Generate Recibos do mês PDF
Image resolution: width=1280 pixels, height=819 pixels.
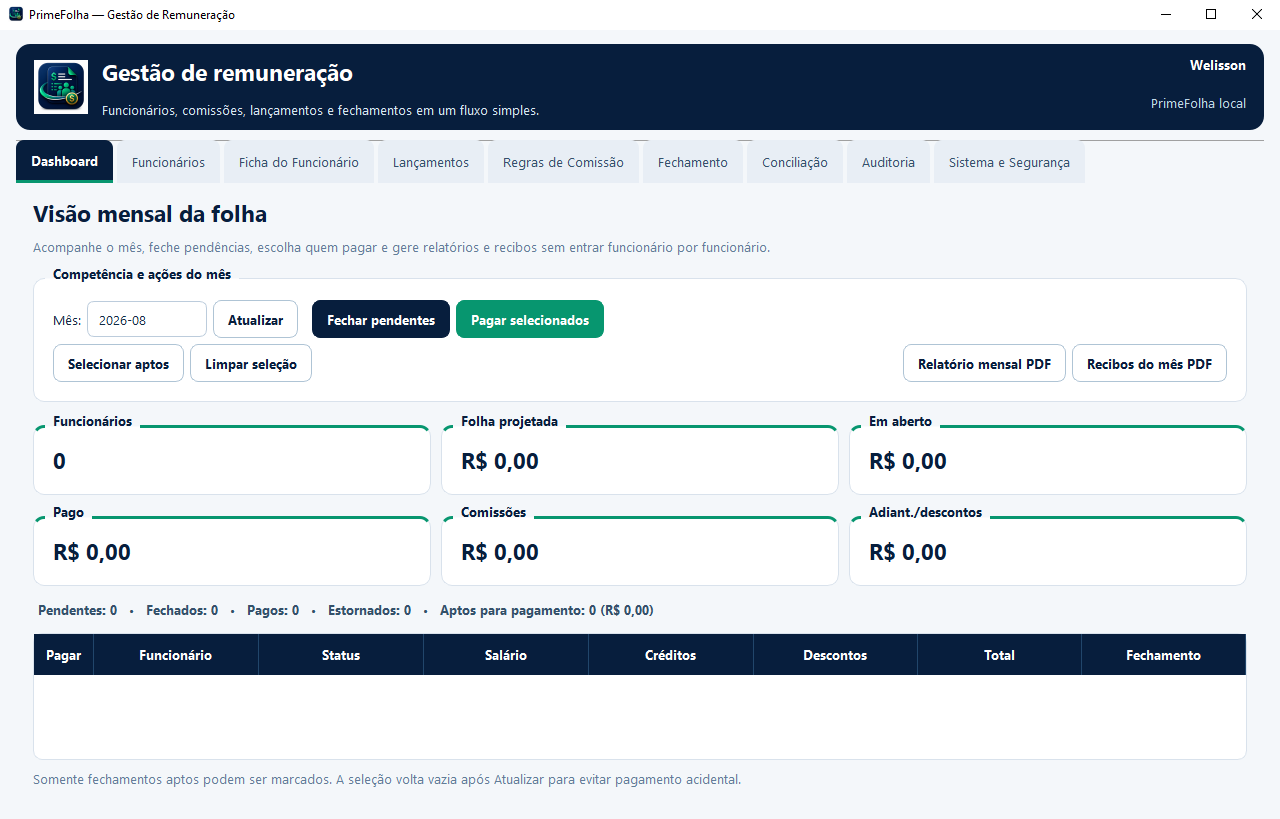click(x=1149, y=364)
